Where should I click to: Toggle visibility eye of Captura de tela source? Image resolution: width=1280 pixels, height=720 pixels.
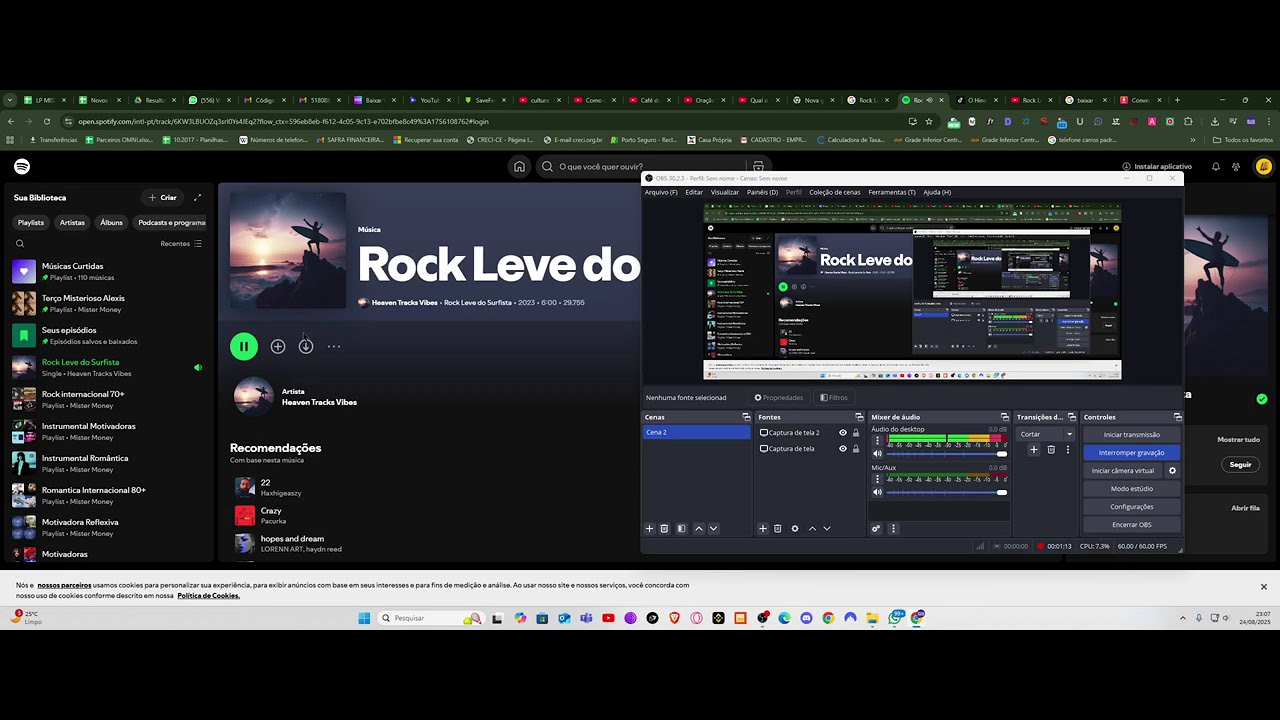click(842, 449)
